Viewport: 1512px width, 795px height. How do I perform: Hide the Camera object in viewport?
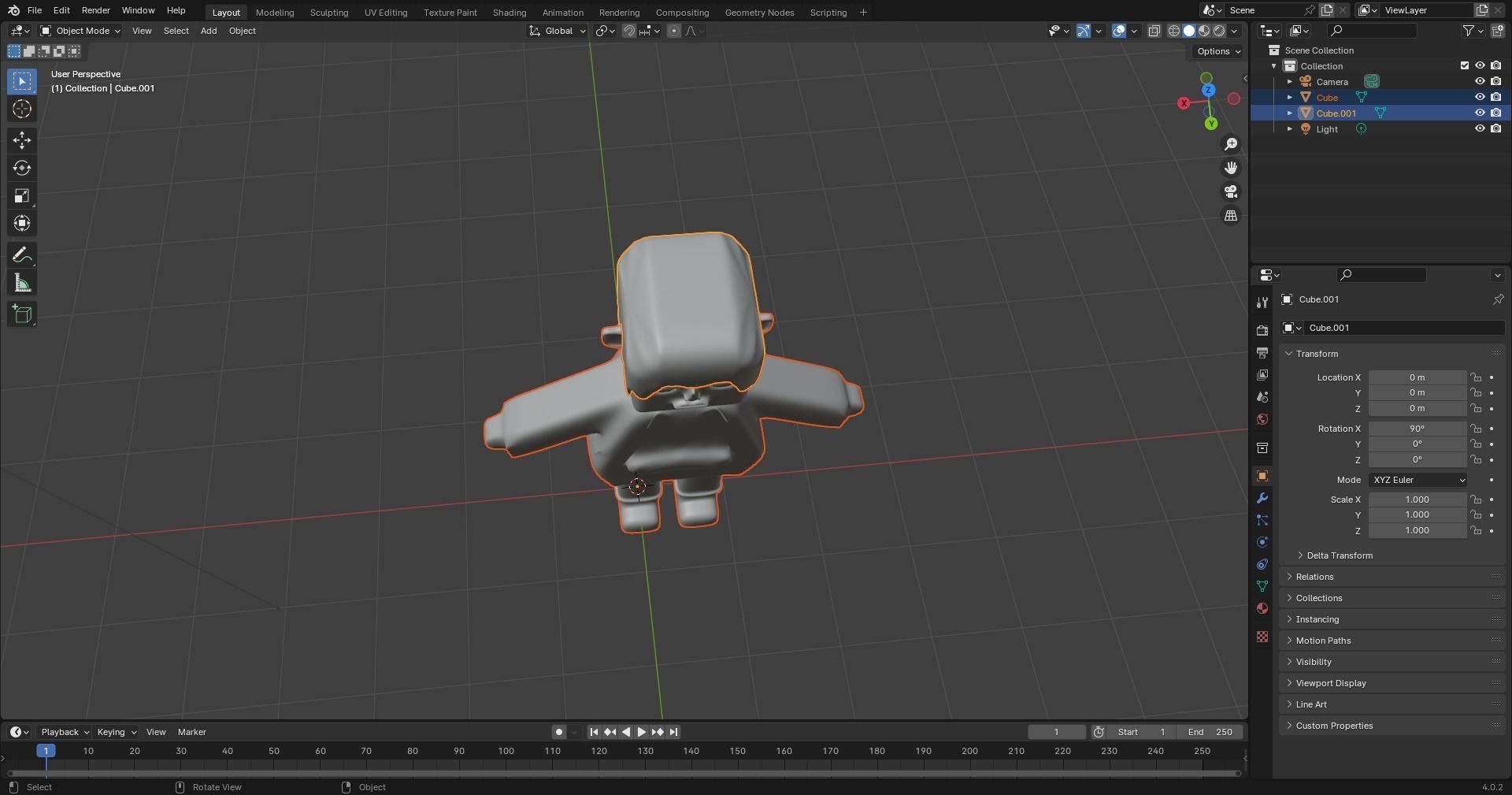coord(1480,81)
